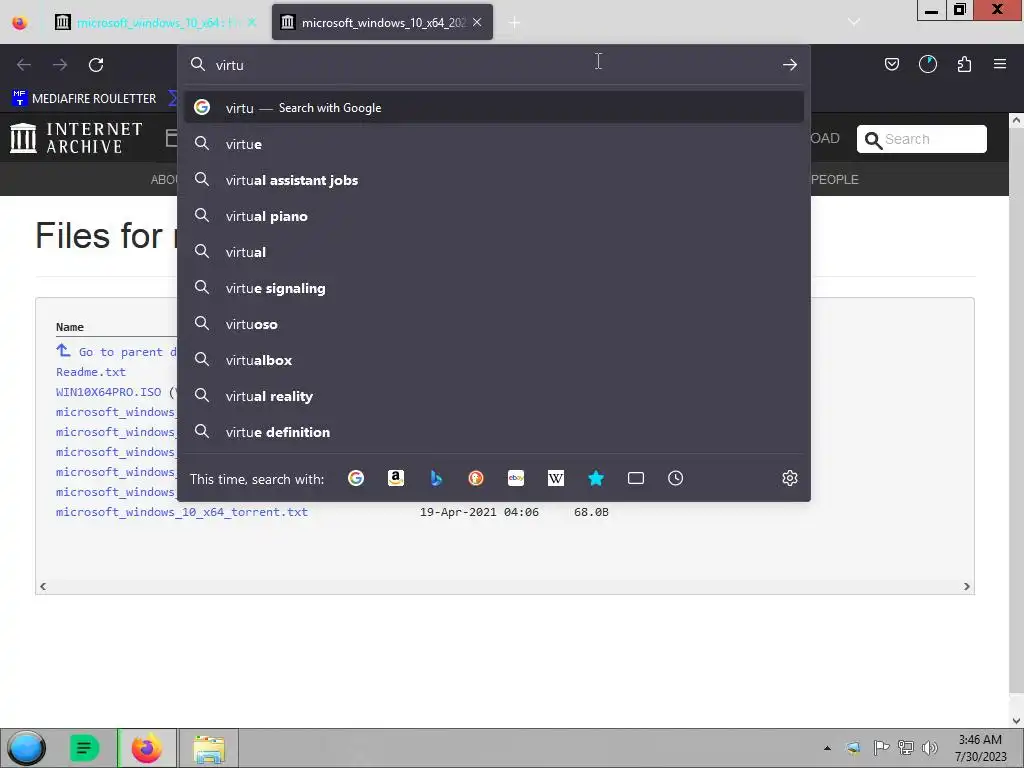Choose the 'virtue definition' suggestion
The image size is (1024, 768).
(494, 432)
